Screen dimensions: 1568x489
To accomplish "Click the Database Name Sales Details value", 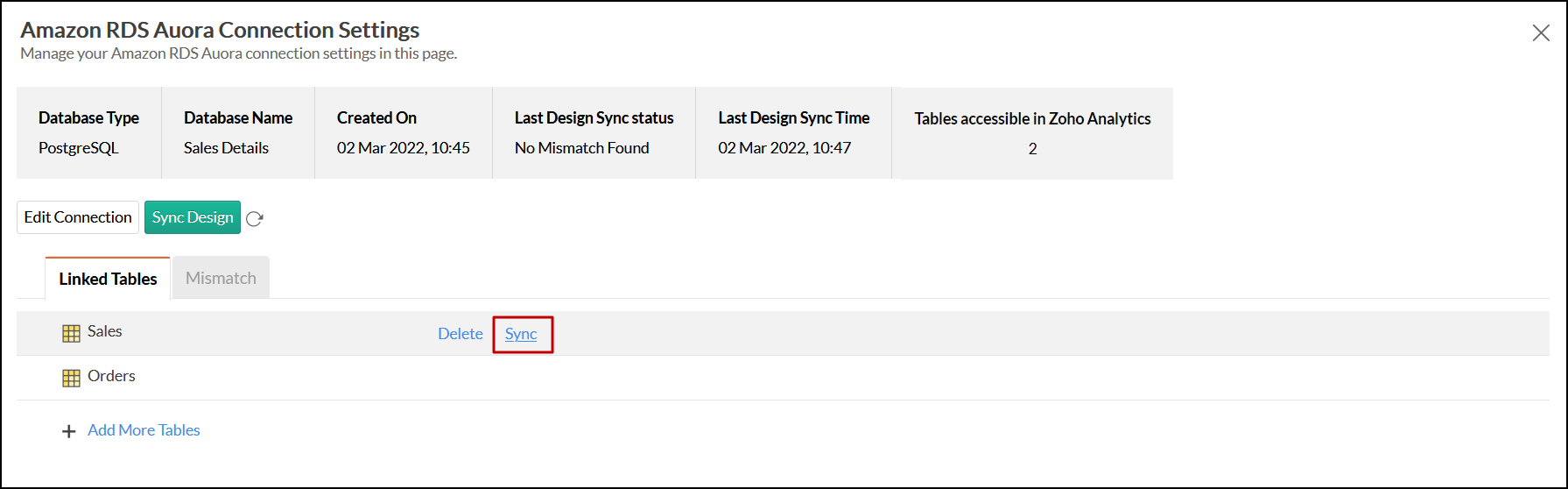I will [226, 148].
